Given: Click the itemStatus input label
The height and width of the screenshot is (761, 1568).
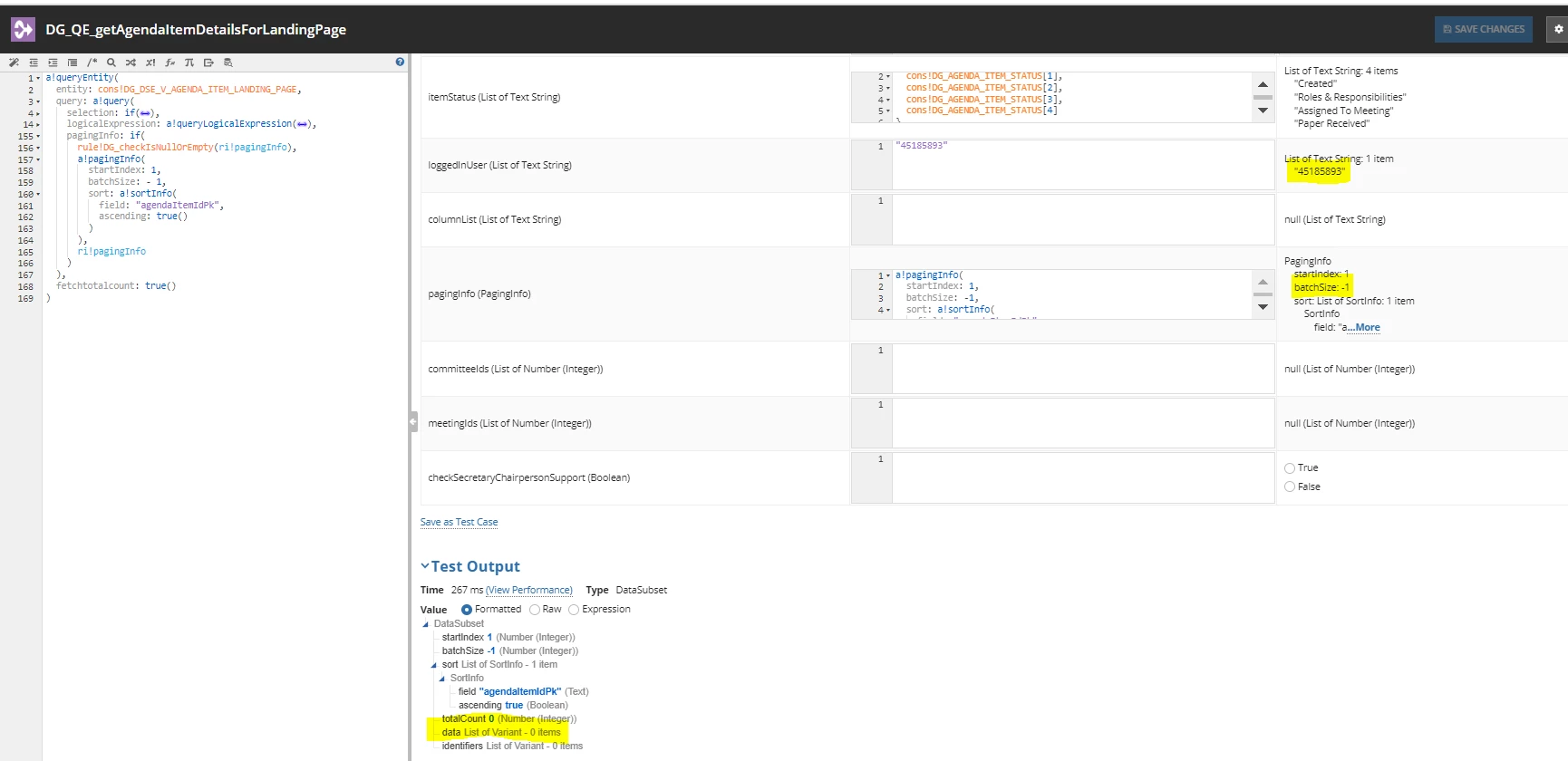Looking at the screenshot, I should coord(494,97).
